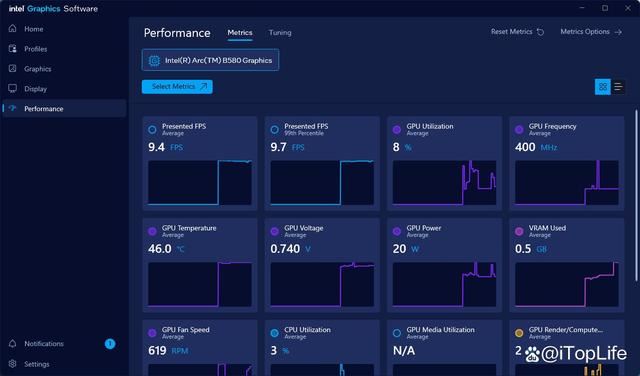640x376 pixels.
Task: Select the Performance gauge icon in sidebar
Action: point(13,109)
